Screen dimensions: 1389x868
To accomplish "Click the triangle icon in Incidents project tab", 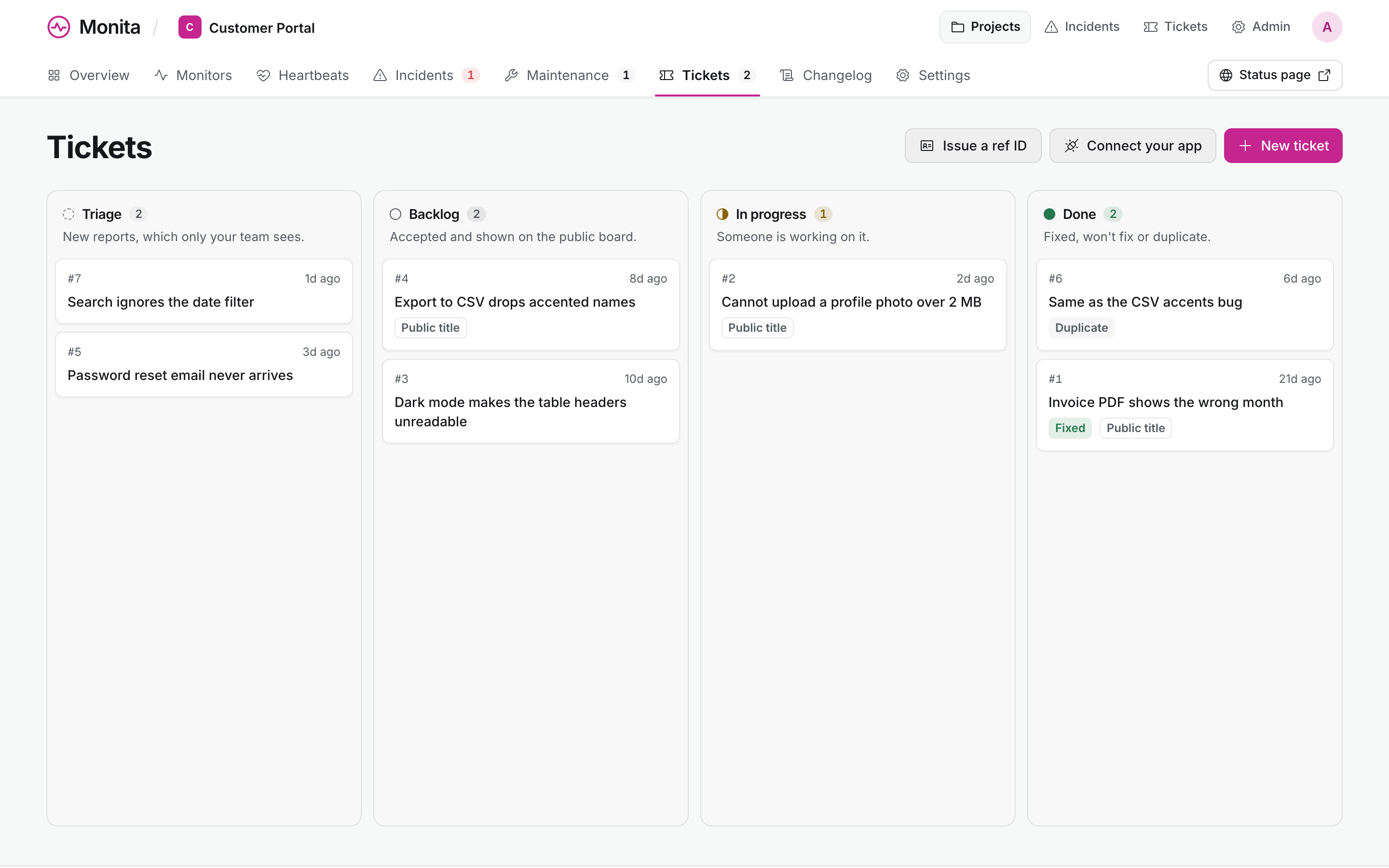I will [380, 75].
